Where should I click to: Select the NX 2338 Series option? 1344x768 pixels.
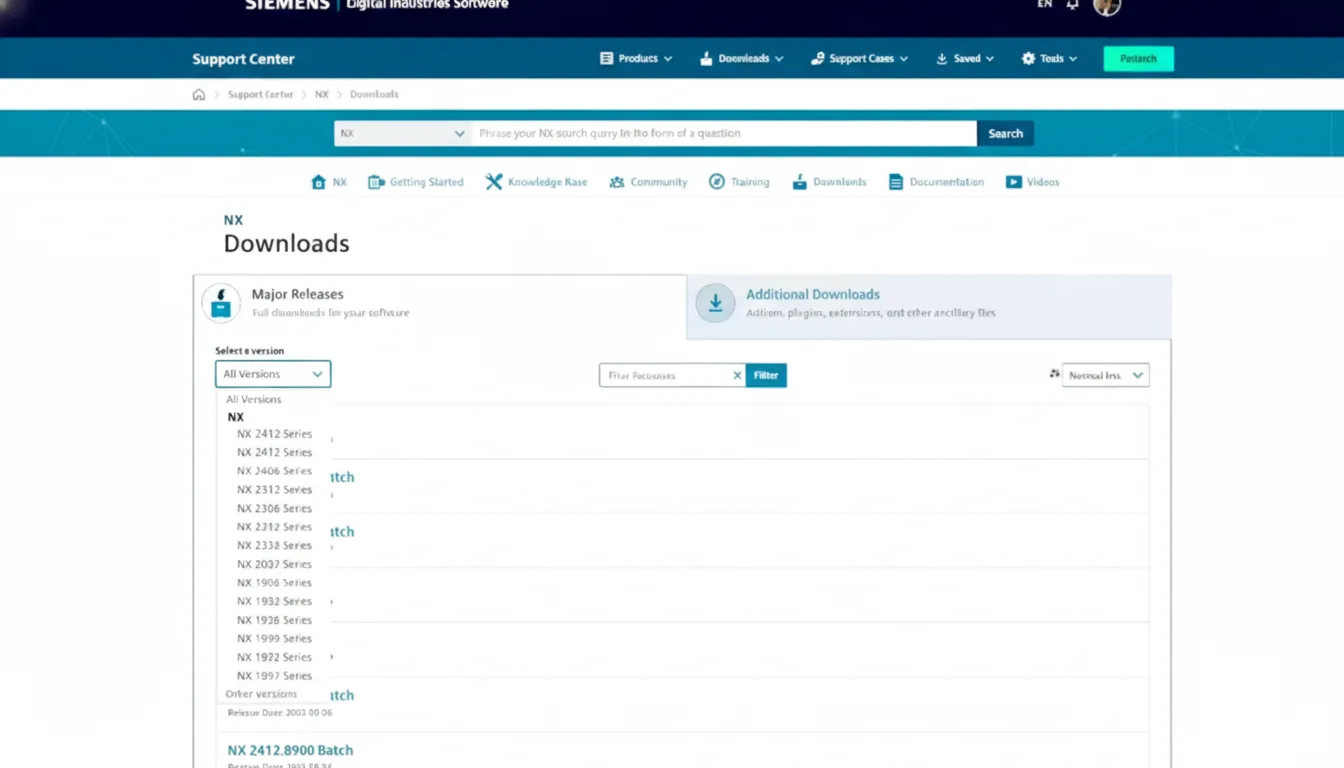pos(275,546)
